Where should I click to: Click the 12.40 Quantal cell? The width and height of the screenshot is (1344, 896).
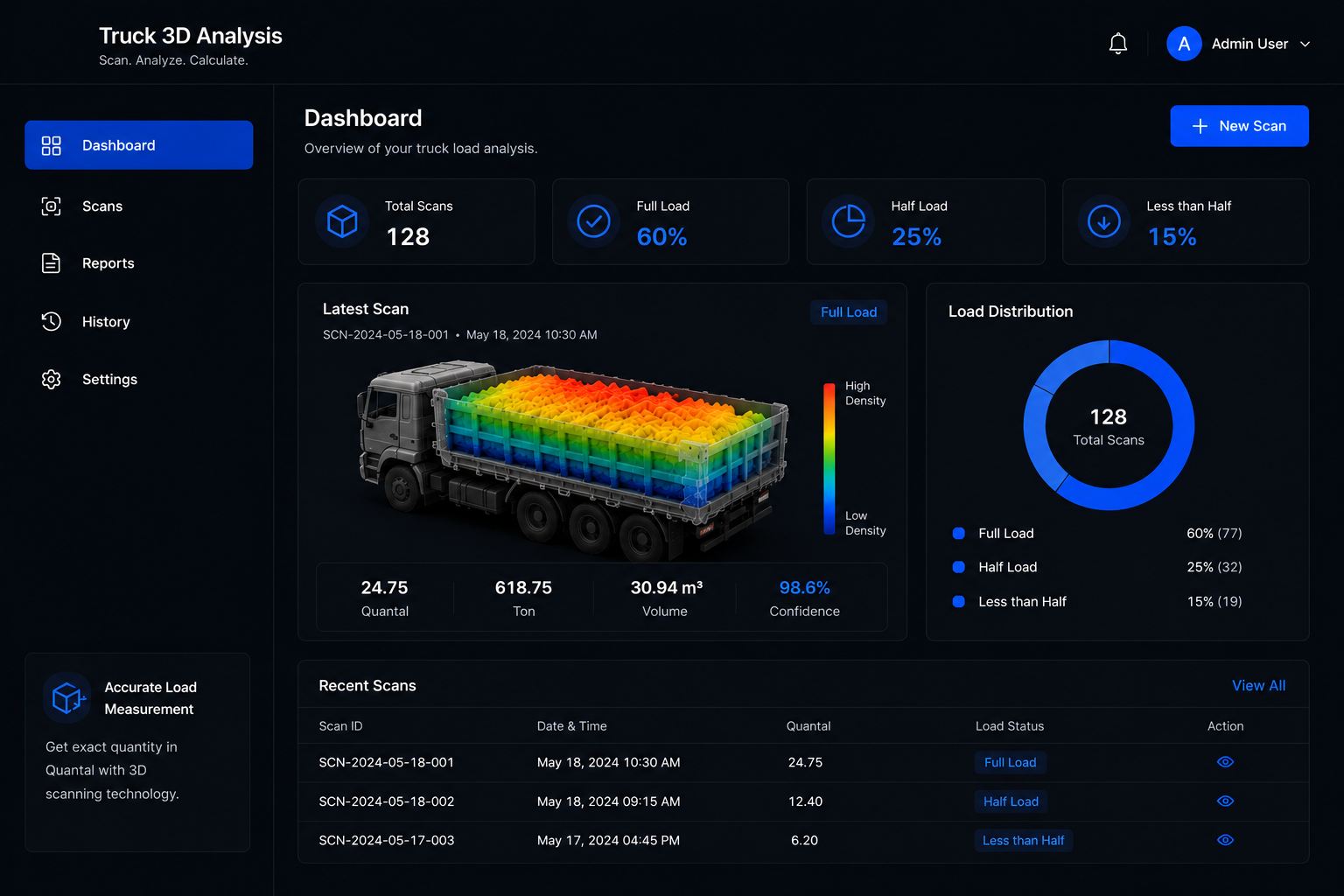click(805, 801)
